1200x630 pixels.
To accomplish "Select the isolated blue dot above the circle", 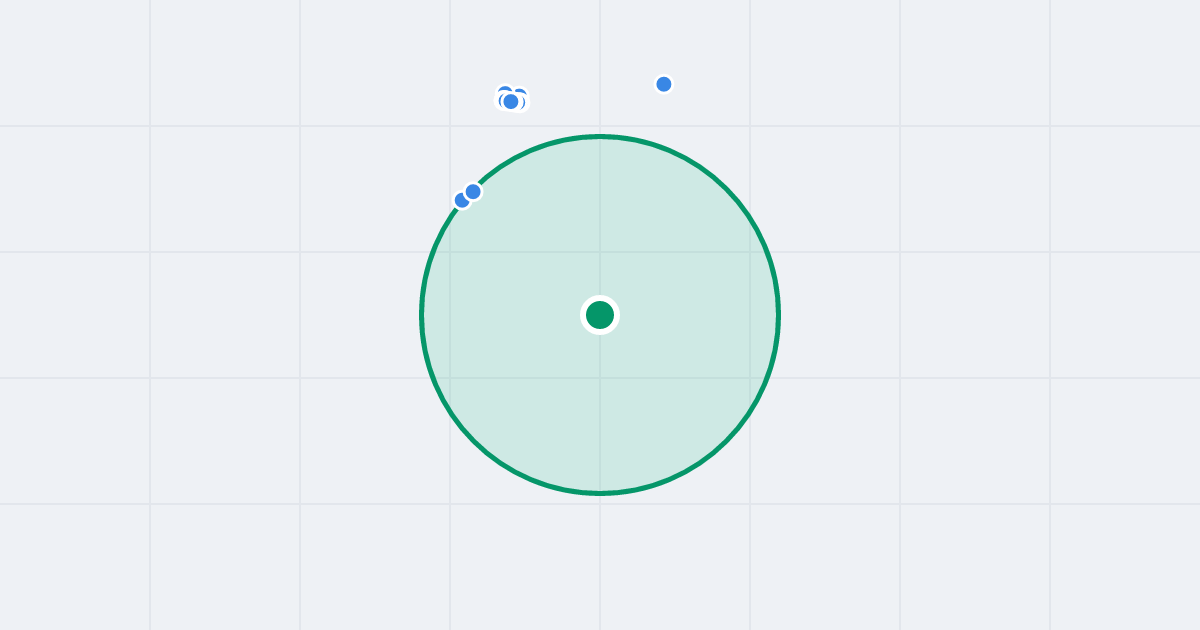I will [x=664, y=84].
